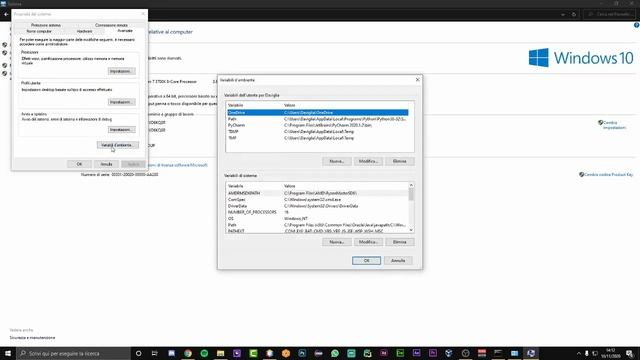Screen dimensions: 640x360
Task: Confirm with OK in Variabili d'ambiente dialog
Action: [x=366, y=260]
